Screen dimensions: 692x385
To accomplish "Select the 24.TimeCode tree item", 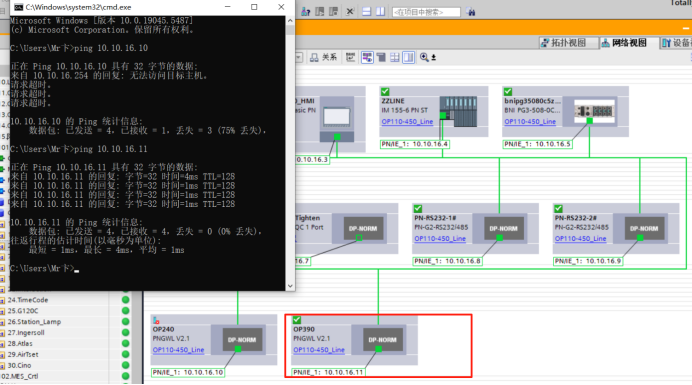I will [28, 300].
